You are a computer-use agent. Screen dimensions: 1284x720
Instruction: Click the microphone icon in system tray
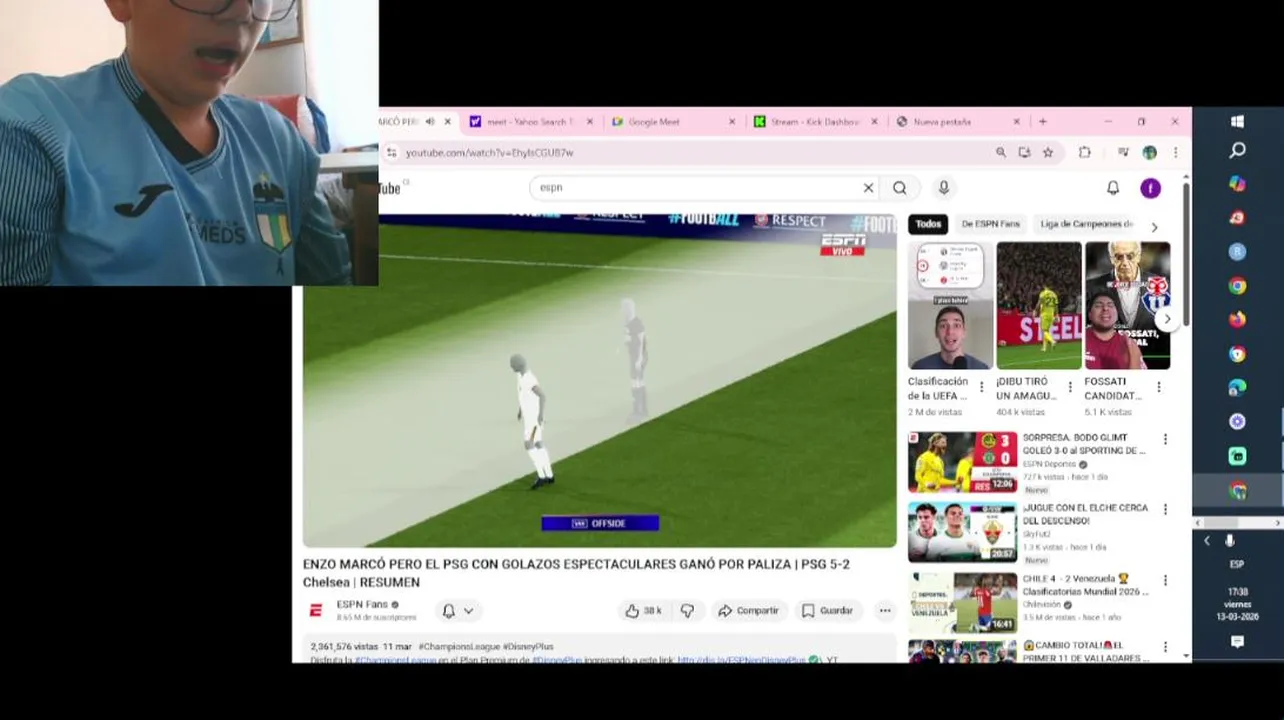pyautogui.click(x=1230, y=541)
